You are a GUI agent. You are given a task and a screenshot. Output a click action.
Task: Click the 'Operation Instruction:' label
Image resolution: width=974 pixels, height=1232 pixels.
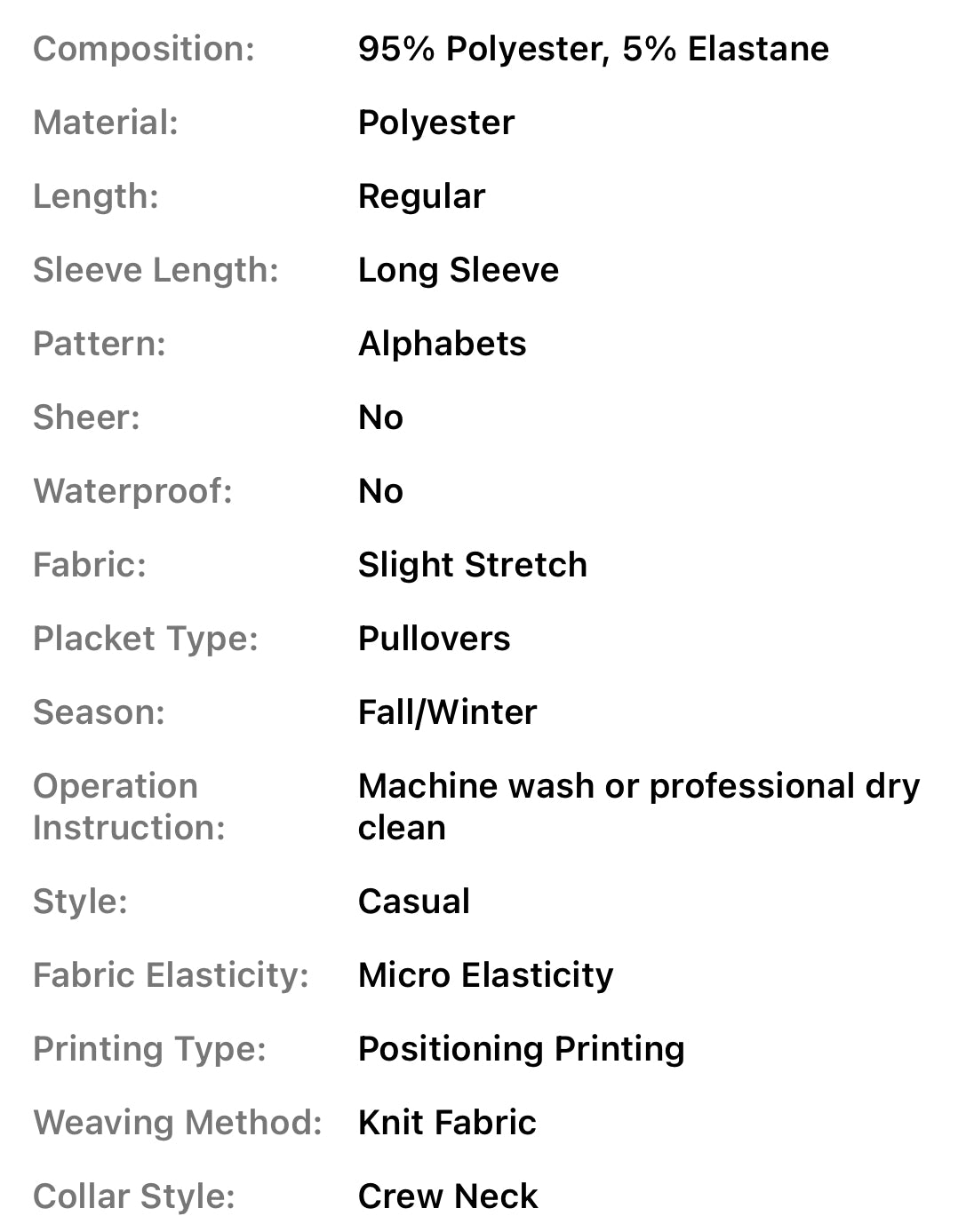pyautogui.click(x=129, y=807)
